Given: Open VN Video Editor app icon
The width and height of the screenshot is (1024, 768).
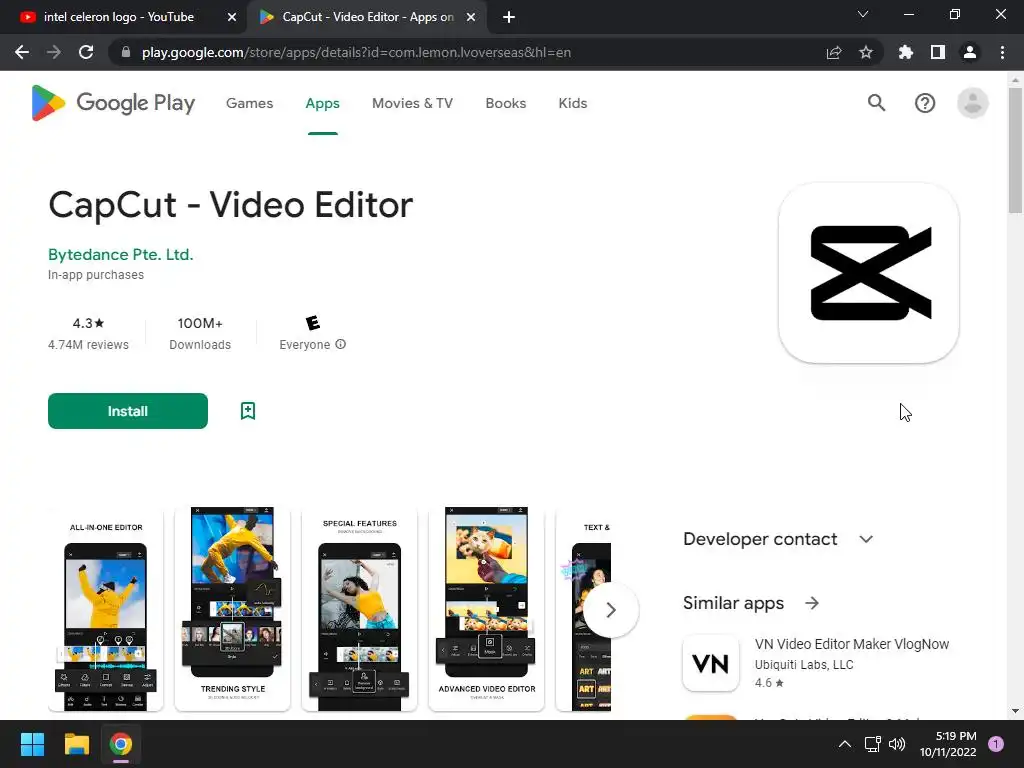Looking at the screenshot, I should pos(711,663).
